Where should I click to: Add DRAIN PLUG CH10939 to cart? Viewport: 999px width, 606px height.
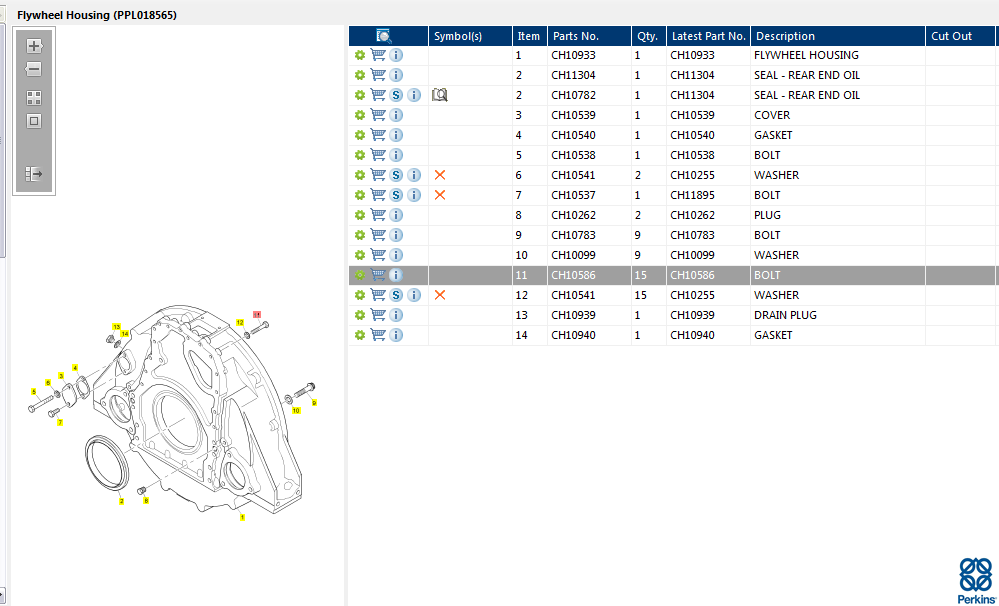(x=378, y=315)
